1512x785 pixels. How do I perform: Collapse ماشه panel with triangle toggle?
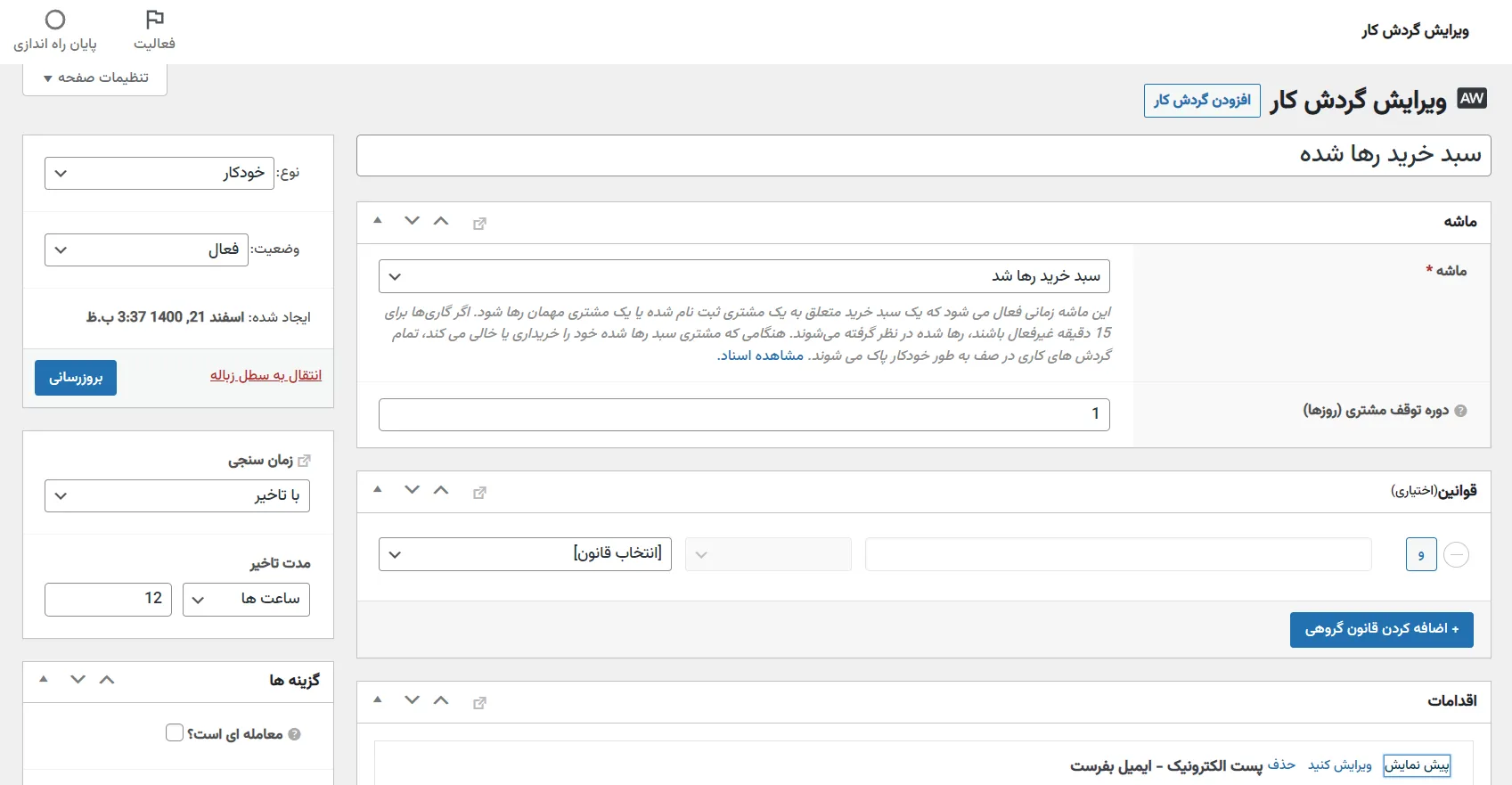(x=378, y=220)
